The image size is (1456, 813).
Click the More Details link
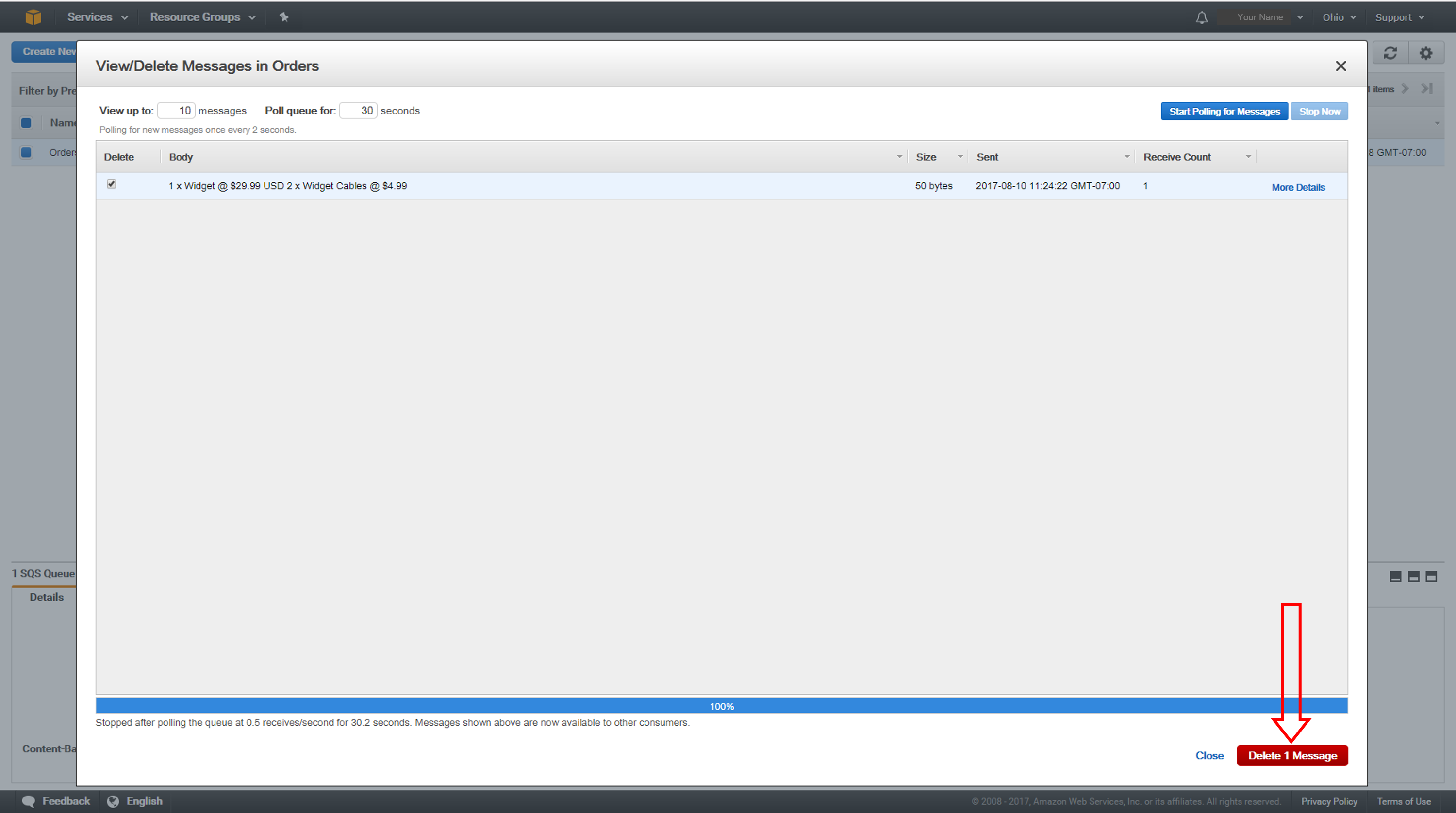tap(1297, 187)
